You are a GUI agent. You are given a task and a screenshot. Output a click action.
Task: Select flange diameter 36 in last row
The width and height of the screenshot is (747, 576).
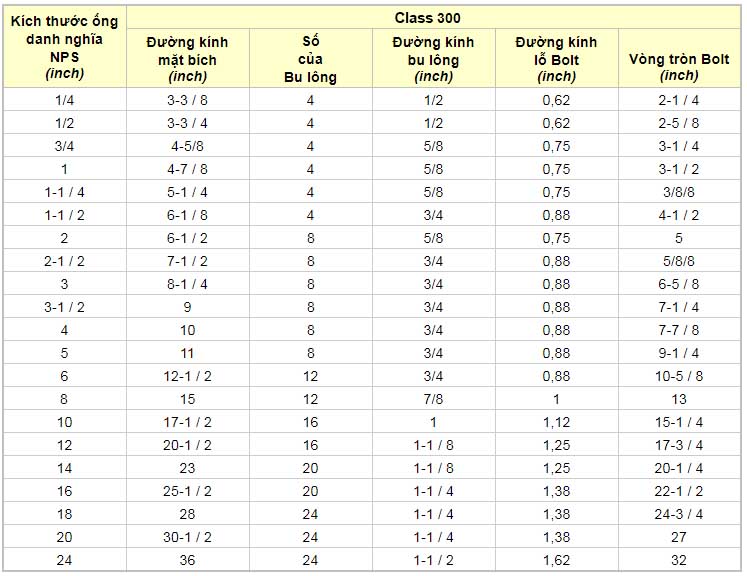point(188,560)
